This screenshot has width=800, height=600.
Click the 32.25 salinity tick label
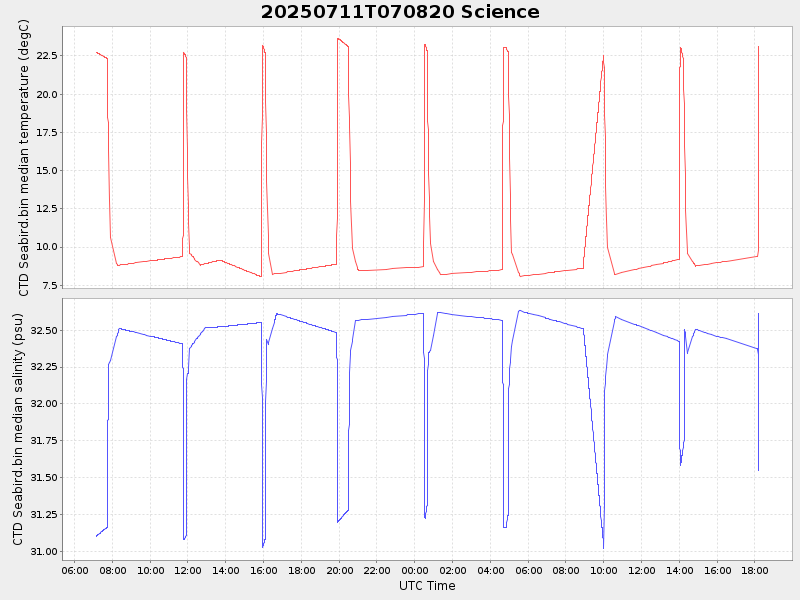click(x=44, y=367)
